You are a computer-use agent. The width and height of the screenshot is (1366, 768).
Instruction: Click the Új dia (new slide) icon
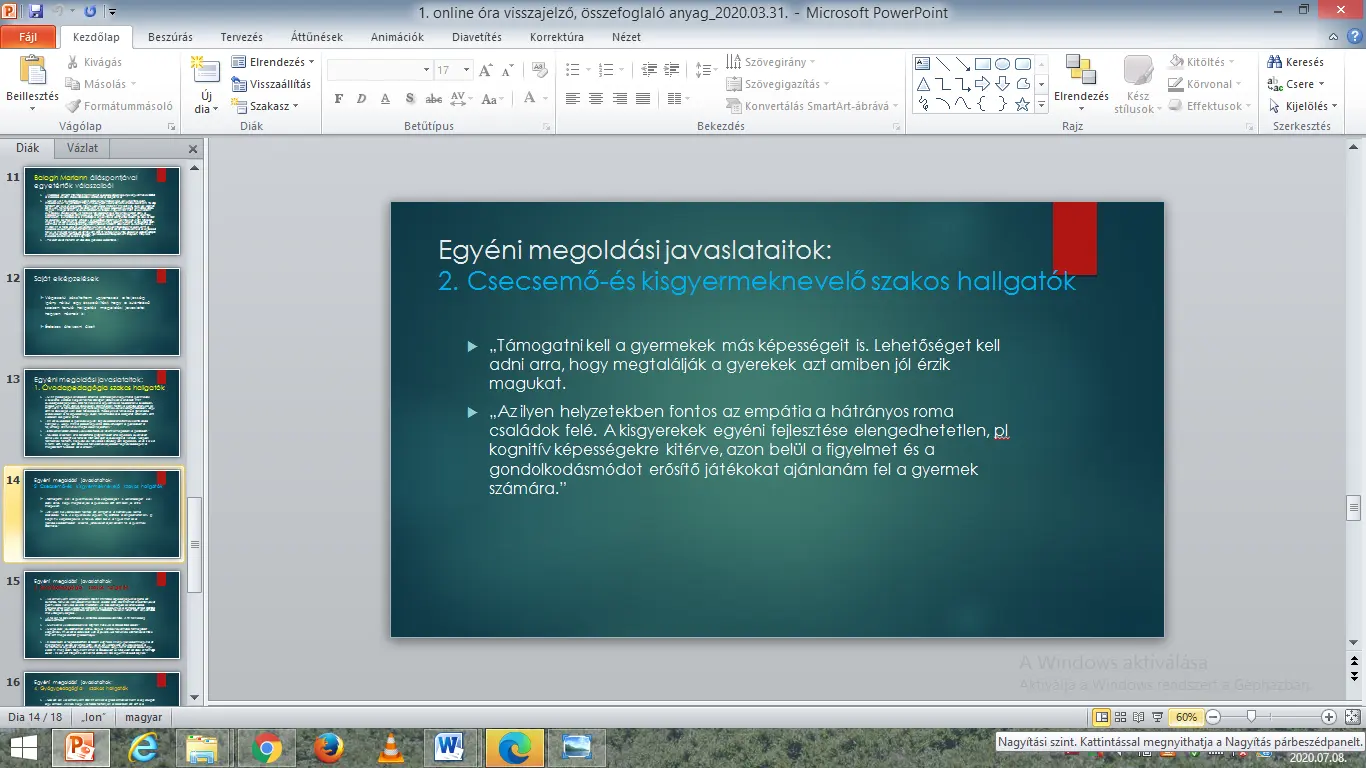point(205,70)
